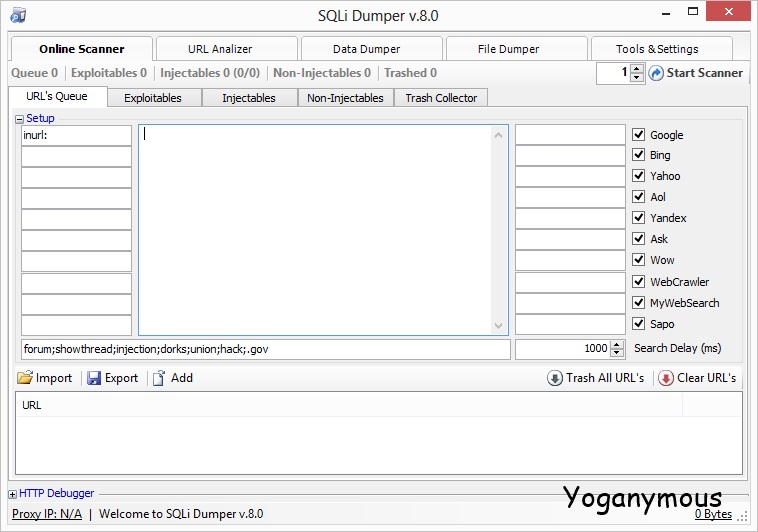
Task: Click the inurl: input field
Action: [76, 135]
